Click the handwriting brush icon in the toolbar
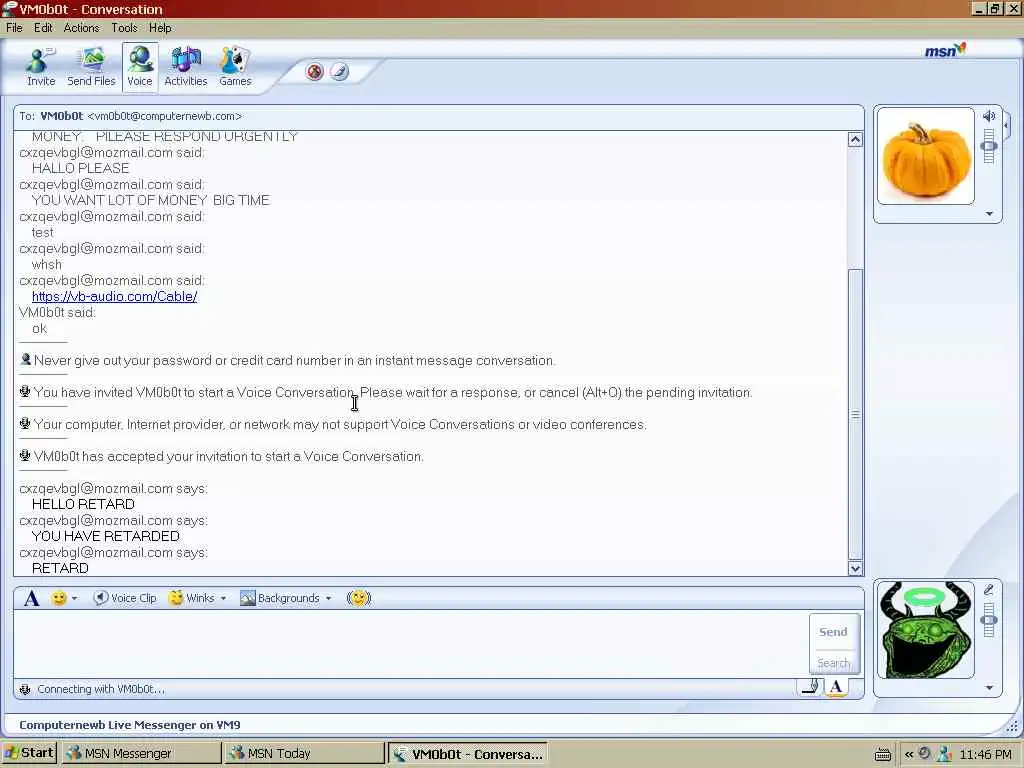 [339, 71]
